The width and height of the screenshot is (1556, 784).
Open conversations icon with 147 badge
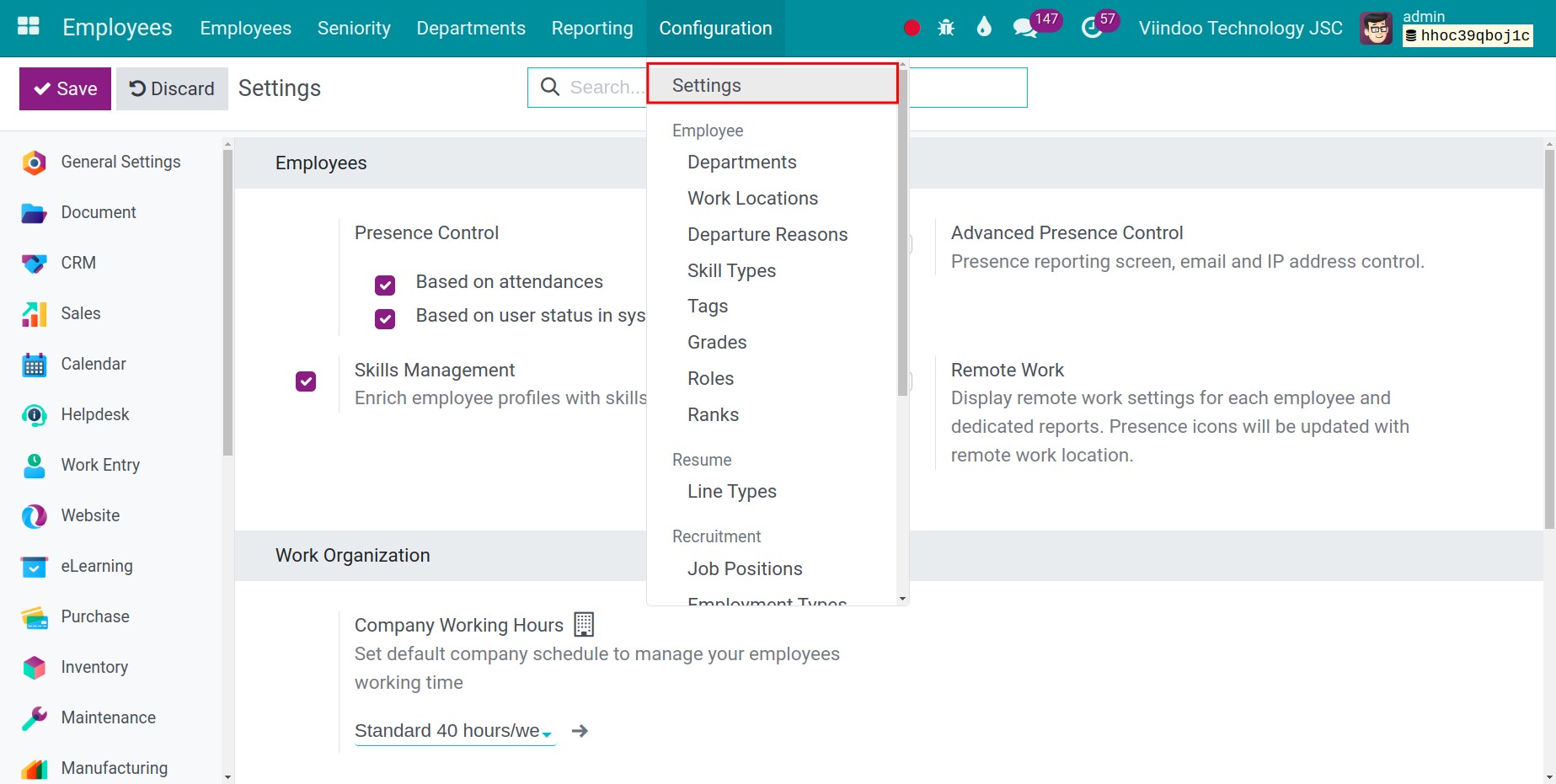1024,28
